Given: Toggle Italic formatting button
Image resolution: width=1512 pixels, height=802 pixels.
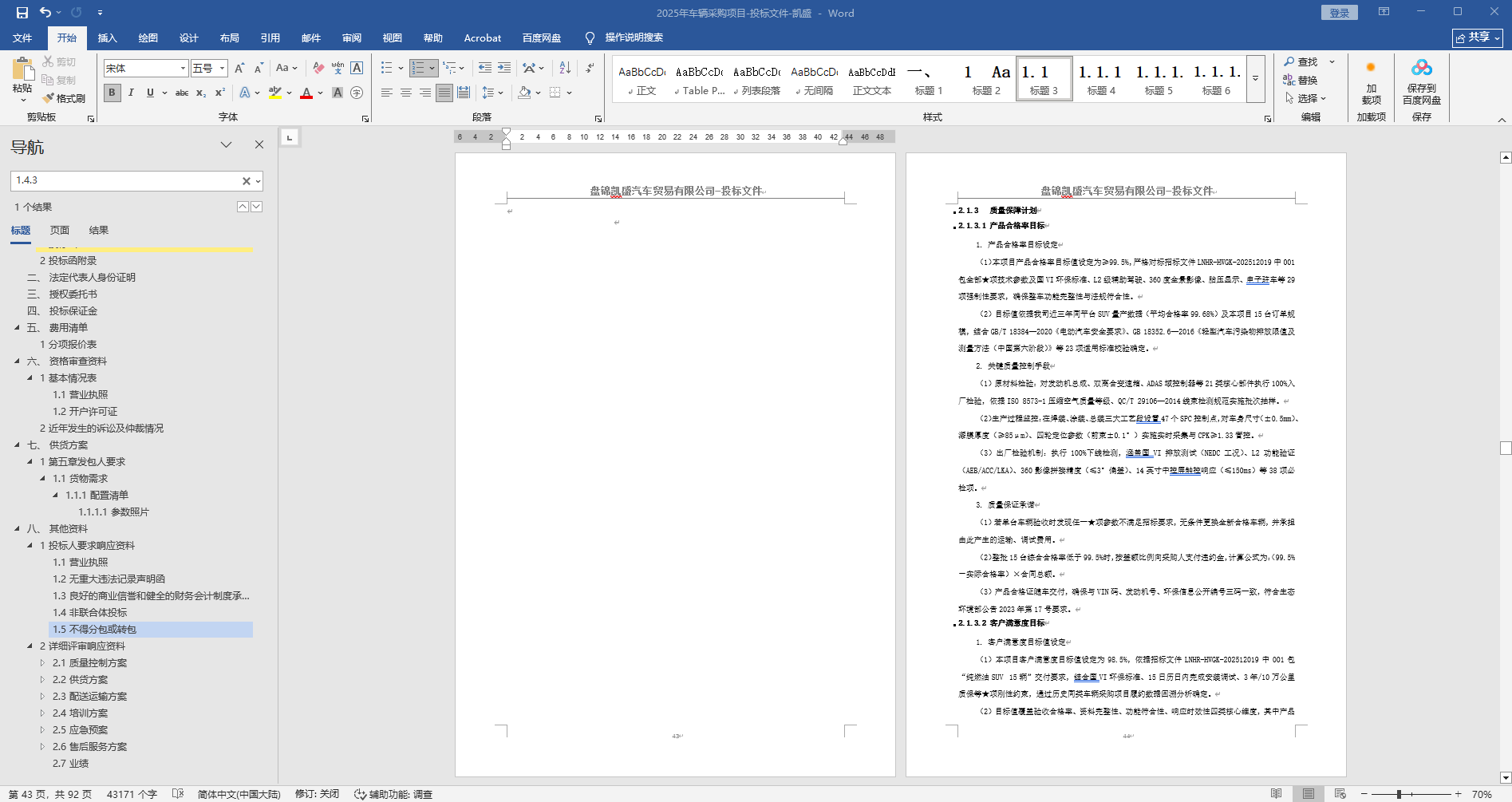Looking at the screenshot, I should click(131, 93).
